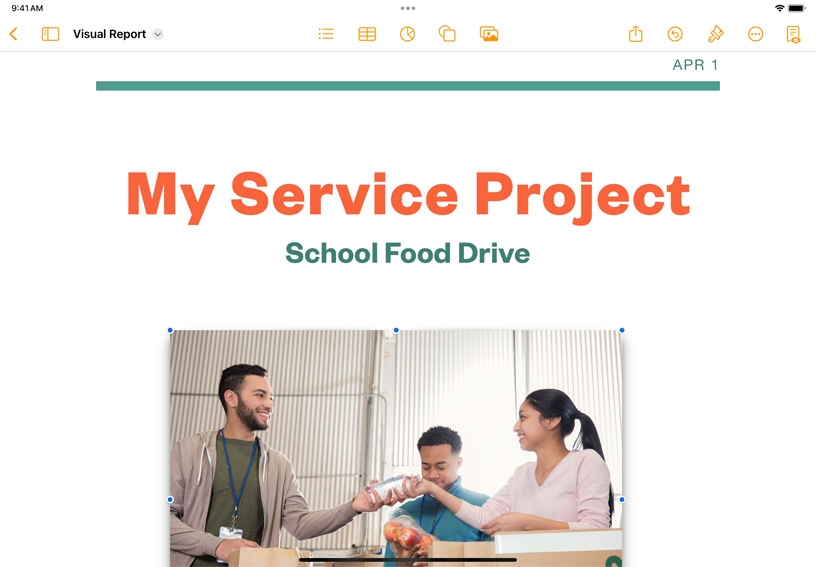Image resolution: width=816 pixels, height=567 pixels.
Task: Open the Visual Report title dropdown
Action: (x=158, y=34)
